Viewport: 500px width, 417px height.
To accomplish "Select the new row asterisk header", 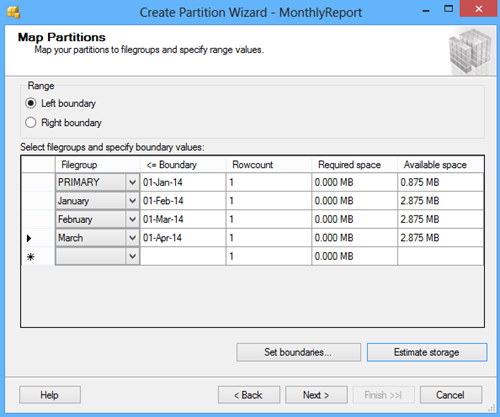I will (38, 256).
